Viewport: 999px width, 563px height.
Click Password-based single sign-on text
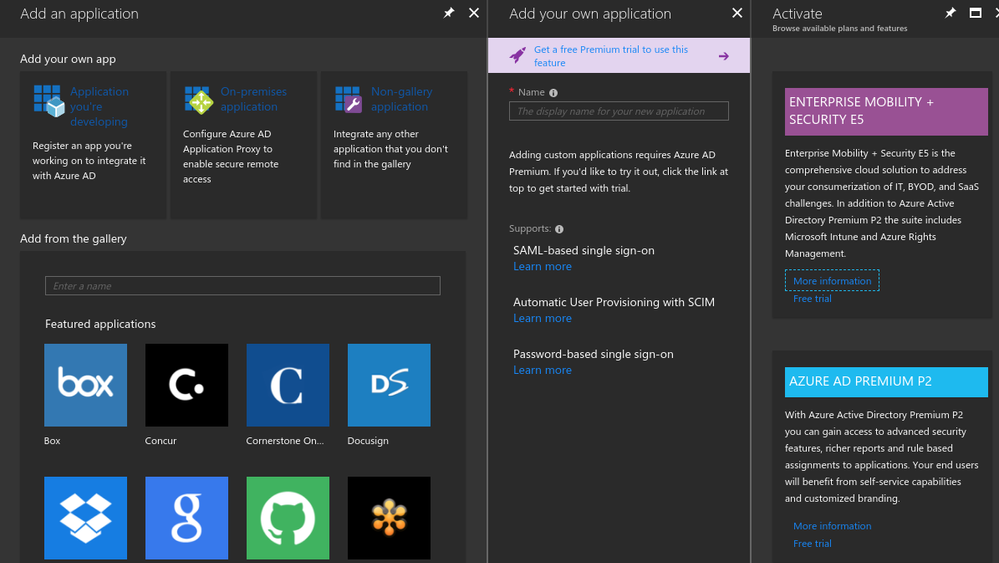click(x=593, y=354)
